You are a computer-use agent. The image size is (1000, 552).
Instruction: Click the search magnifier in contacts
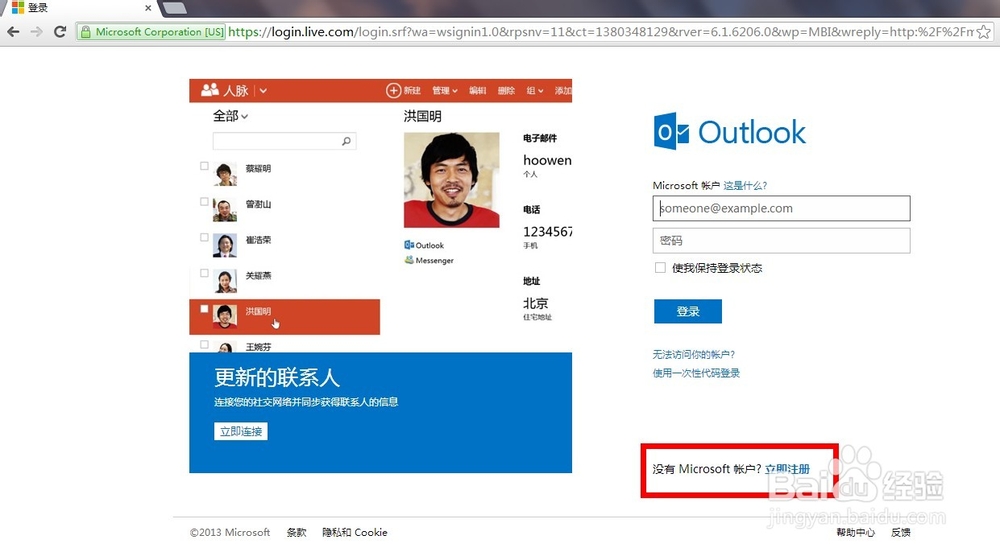tap(346, 141)
